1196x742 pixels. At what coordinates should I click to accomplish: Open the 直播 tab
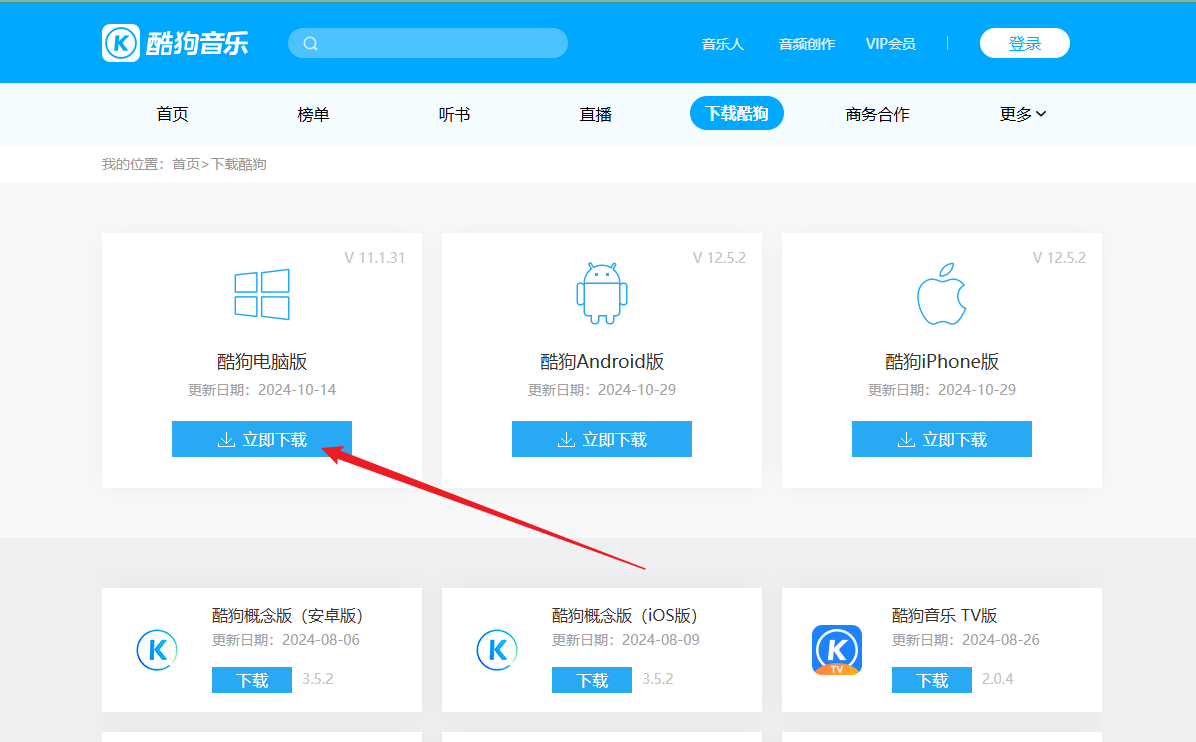click(596, 114)
